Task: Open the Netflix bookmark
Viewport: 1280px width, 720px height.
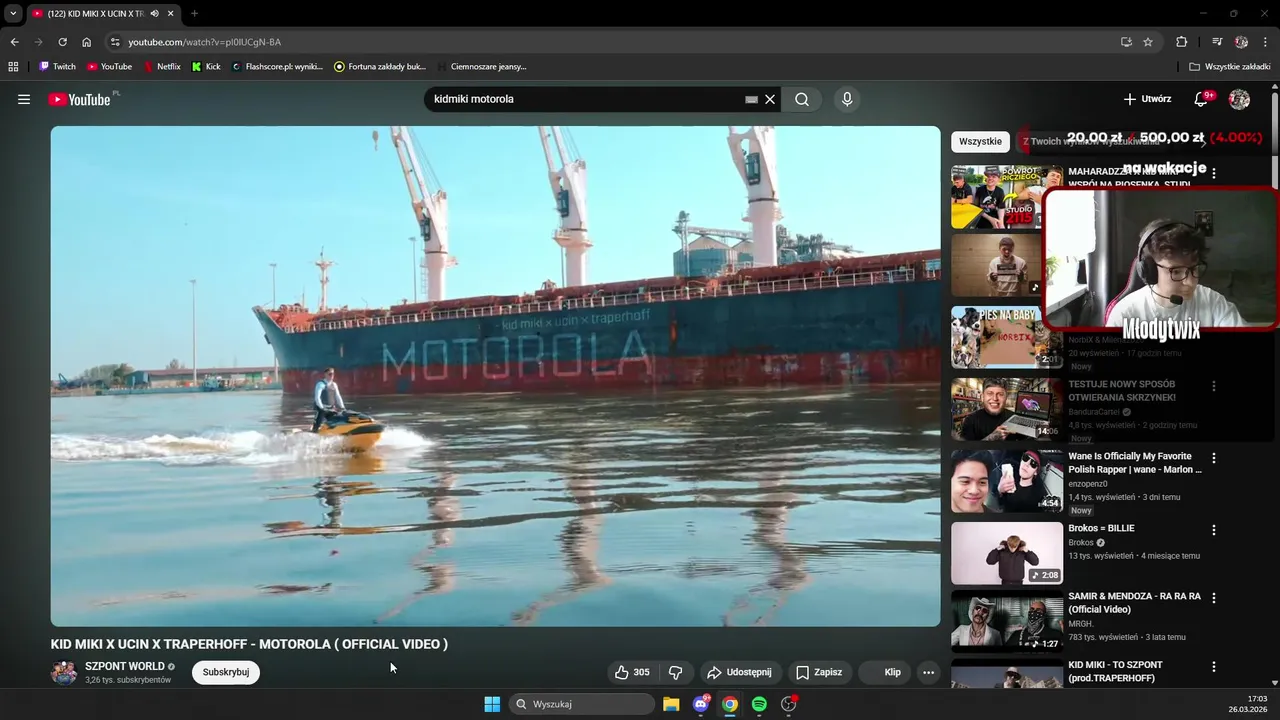Action: tap(162, 67)
